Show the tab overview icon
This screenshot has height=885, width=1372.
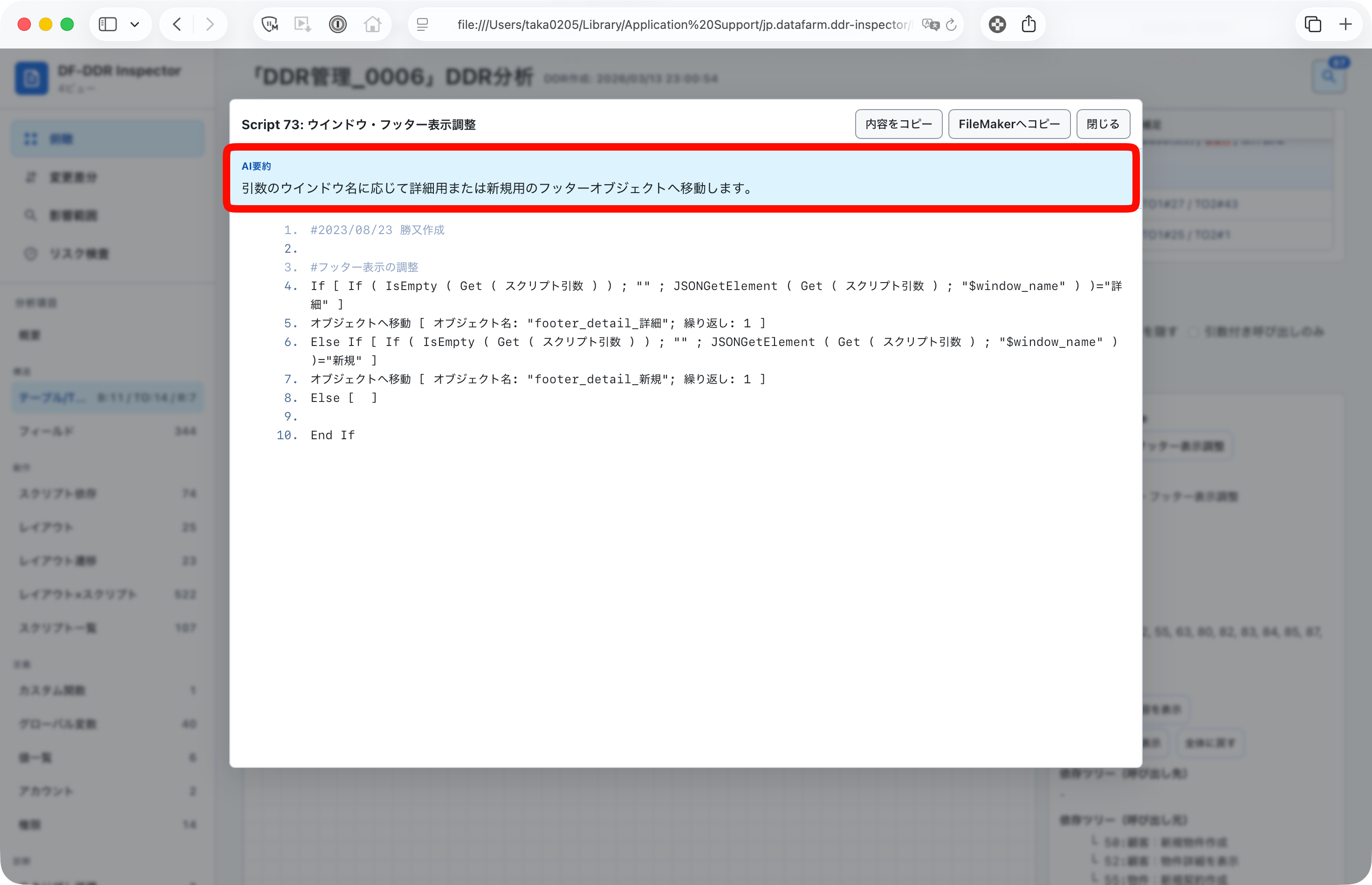(1313, 24)
